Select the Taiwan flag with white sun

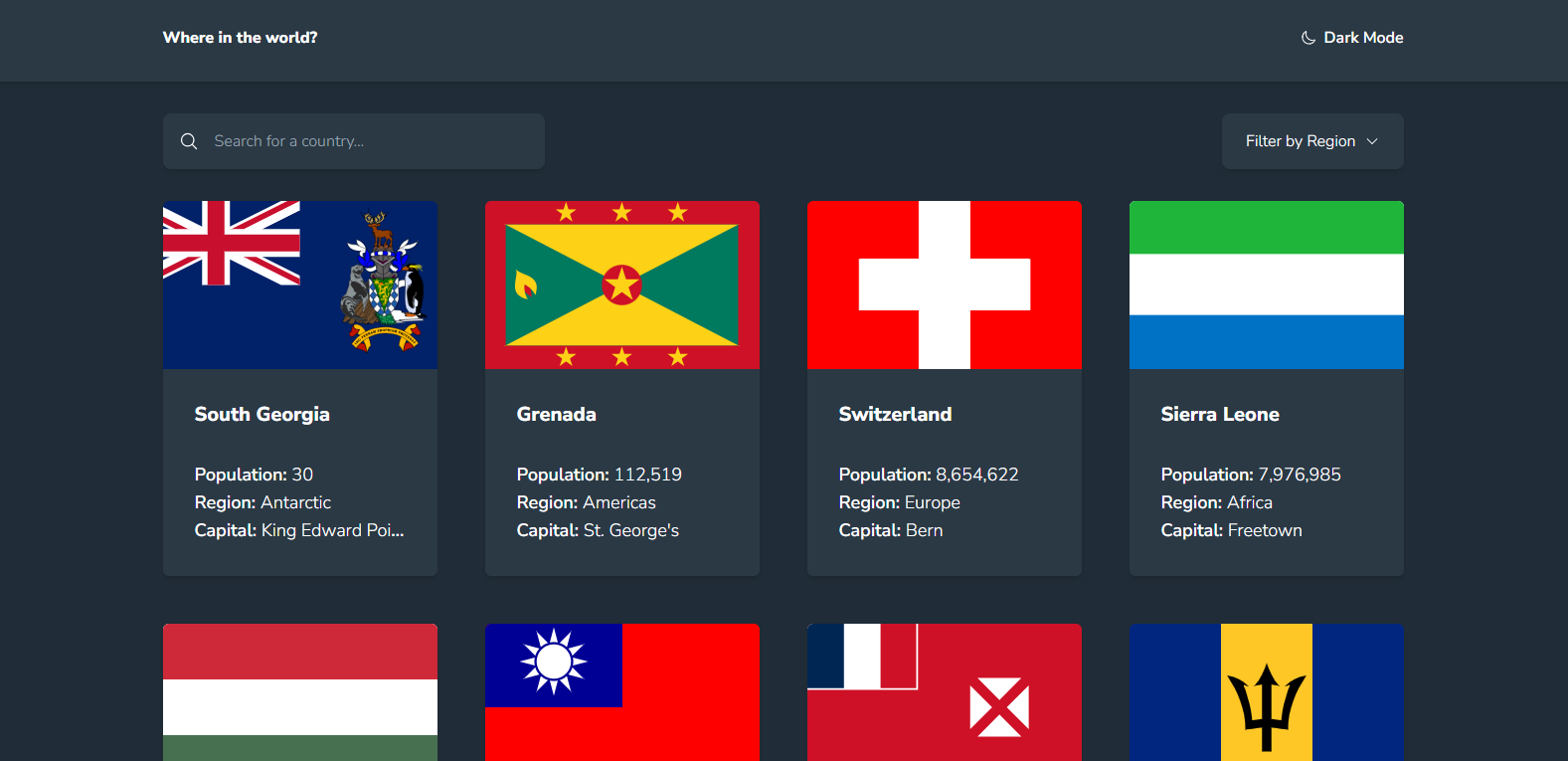click(622, 692)
